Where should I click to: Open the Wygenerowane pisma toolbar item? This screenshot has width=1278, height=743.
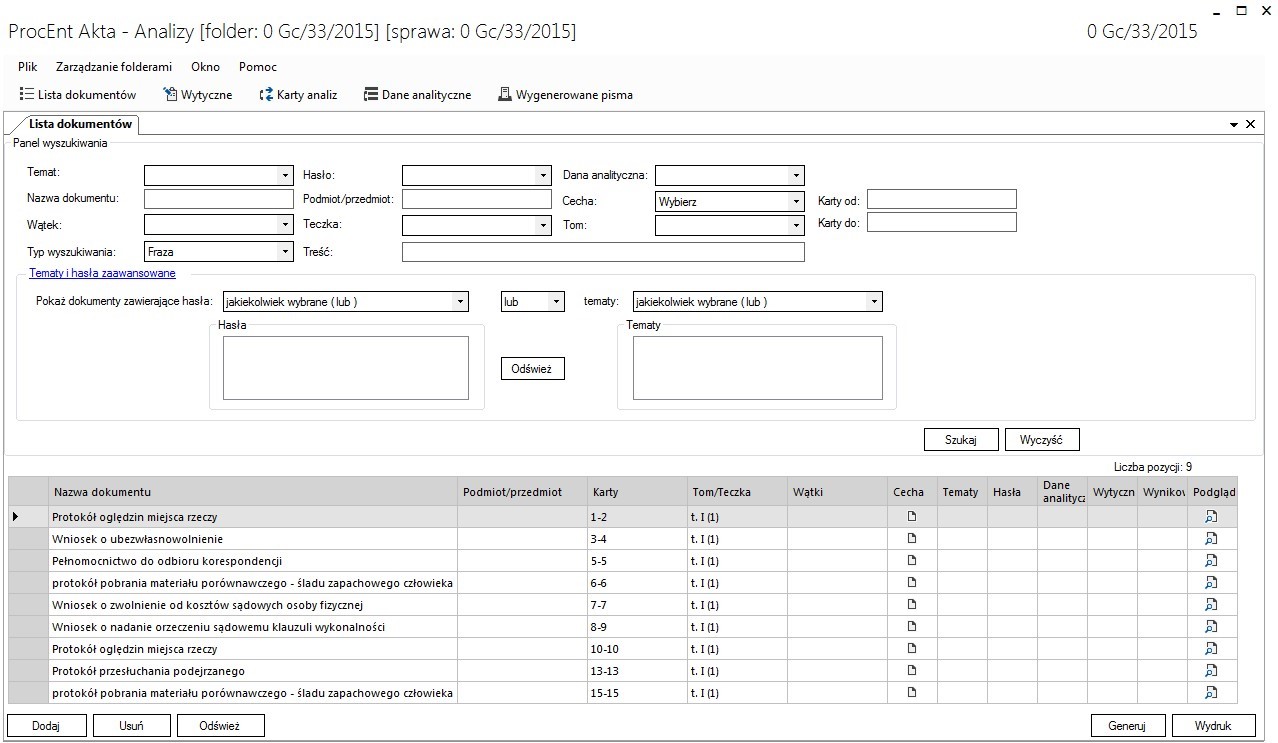[x=565, y=95]
